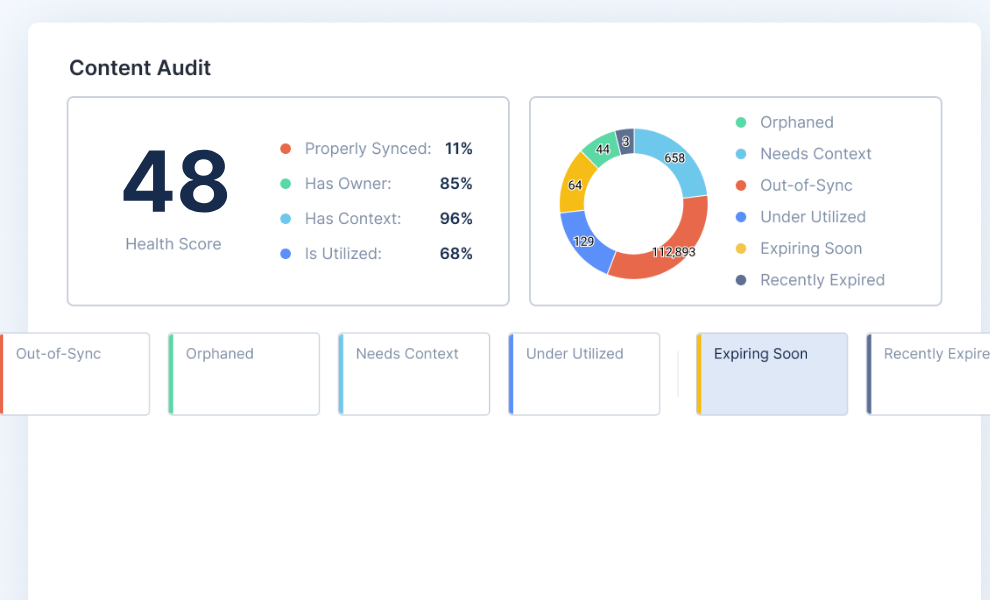
Task: Select the Orphaned category tab
Action: click(x=244, y=374)
